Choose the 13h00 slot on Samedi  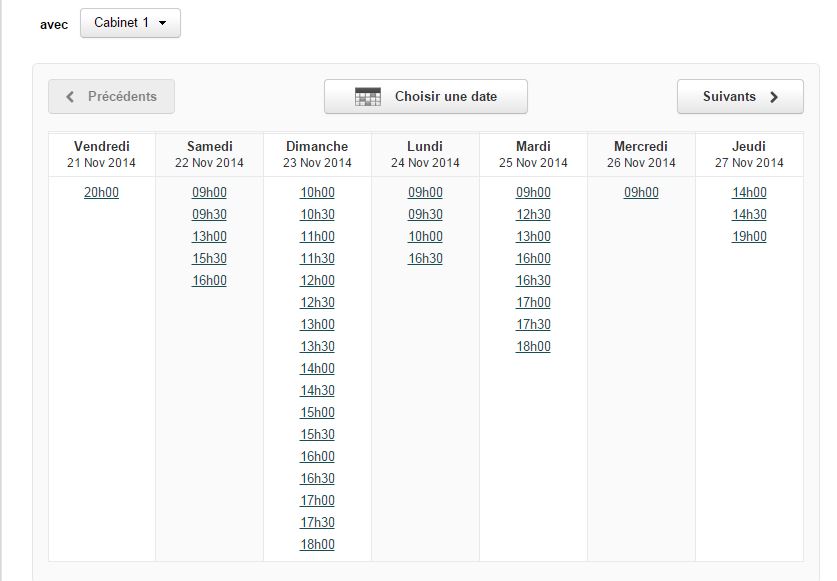point(209,236)
